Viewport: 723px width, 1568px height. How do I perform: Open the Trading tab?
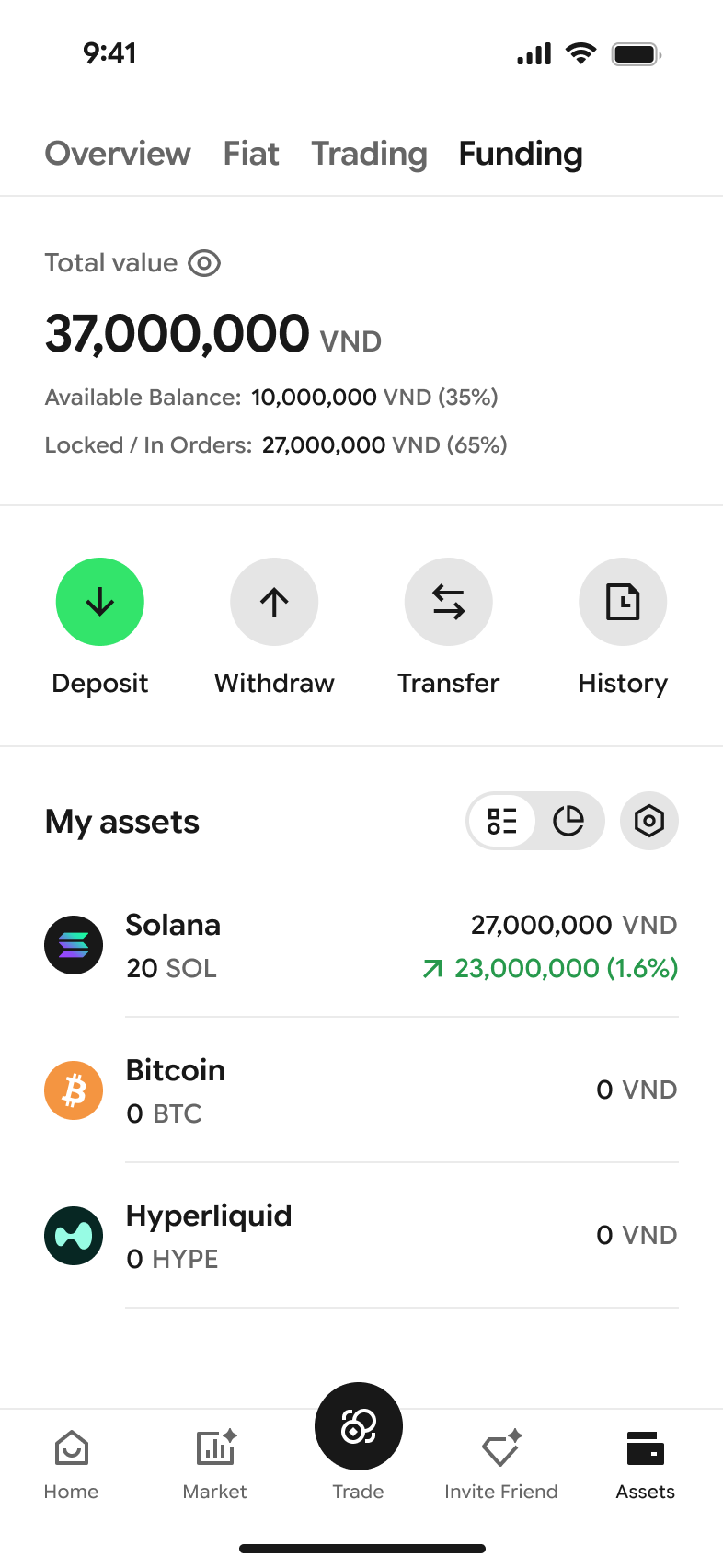(x=369, y=154)
